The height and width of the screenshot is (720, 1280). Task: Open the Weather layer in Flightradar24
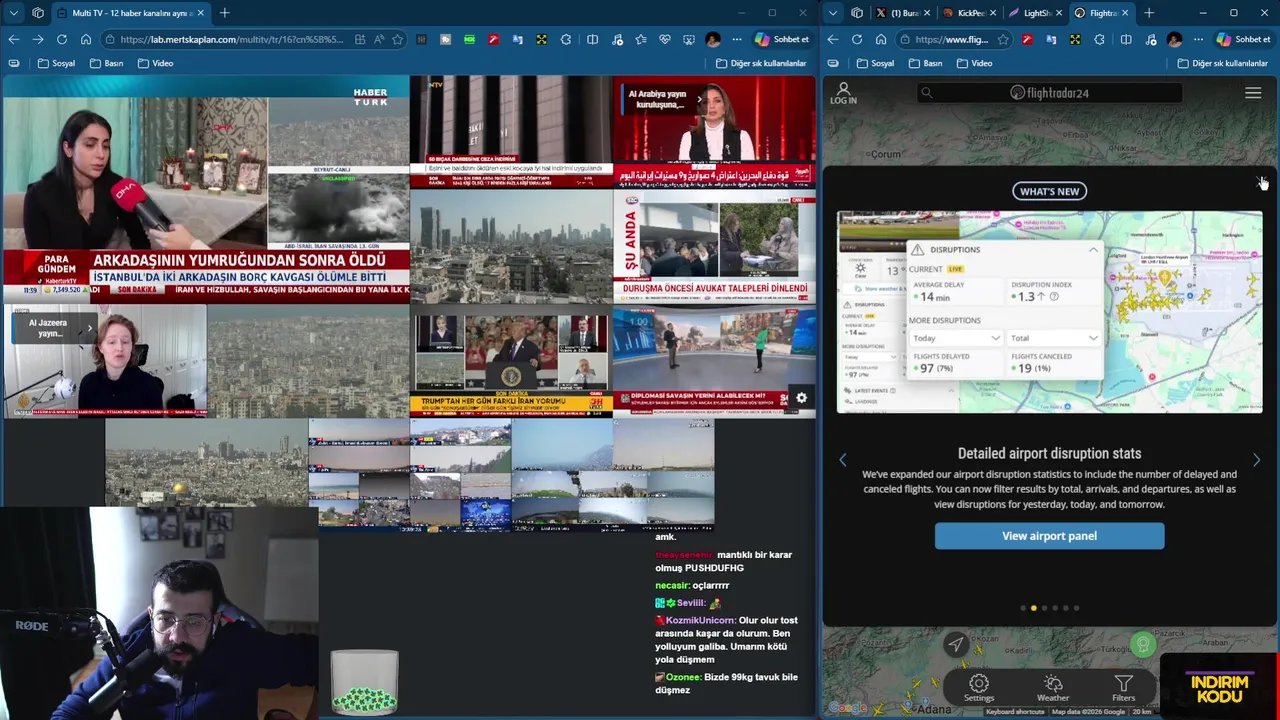1053,688
